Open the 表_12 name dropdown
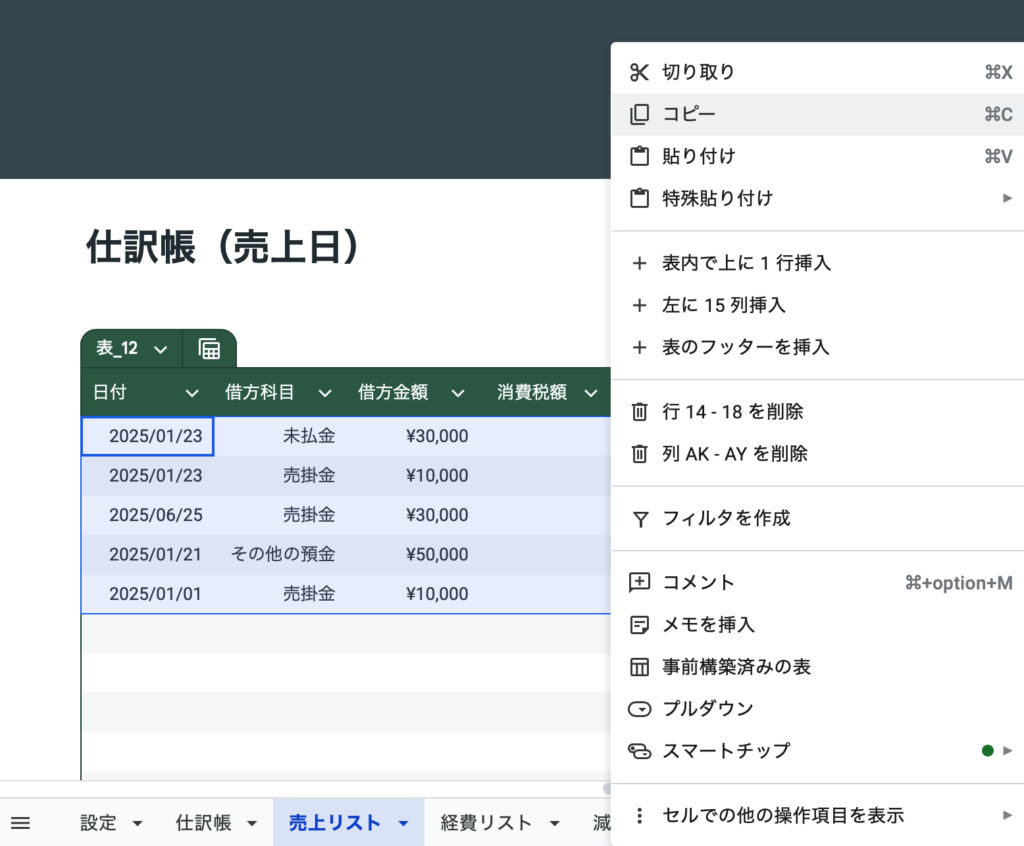Image resolution: width=1024 pixels, height=846 pixels. tap(160, 349)
